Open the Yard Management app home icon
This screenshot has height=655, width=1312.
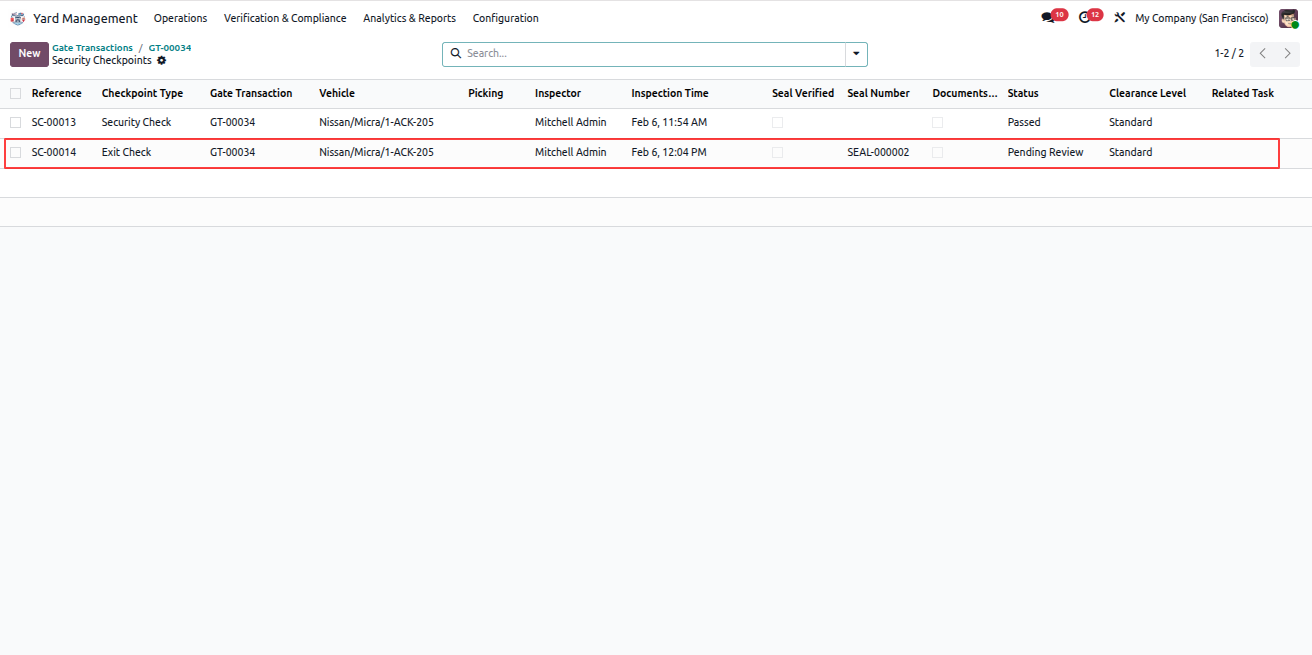point(18,18)
